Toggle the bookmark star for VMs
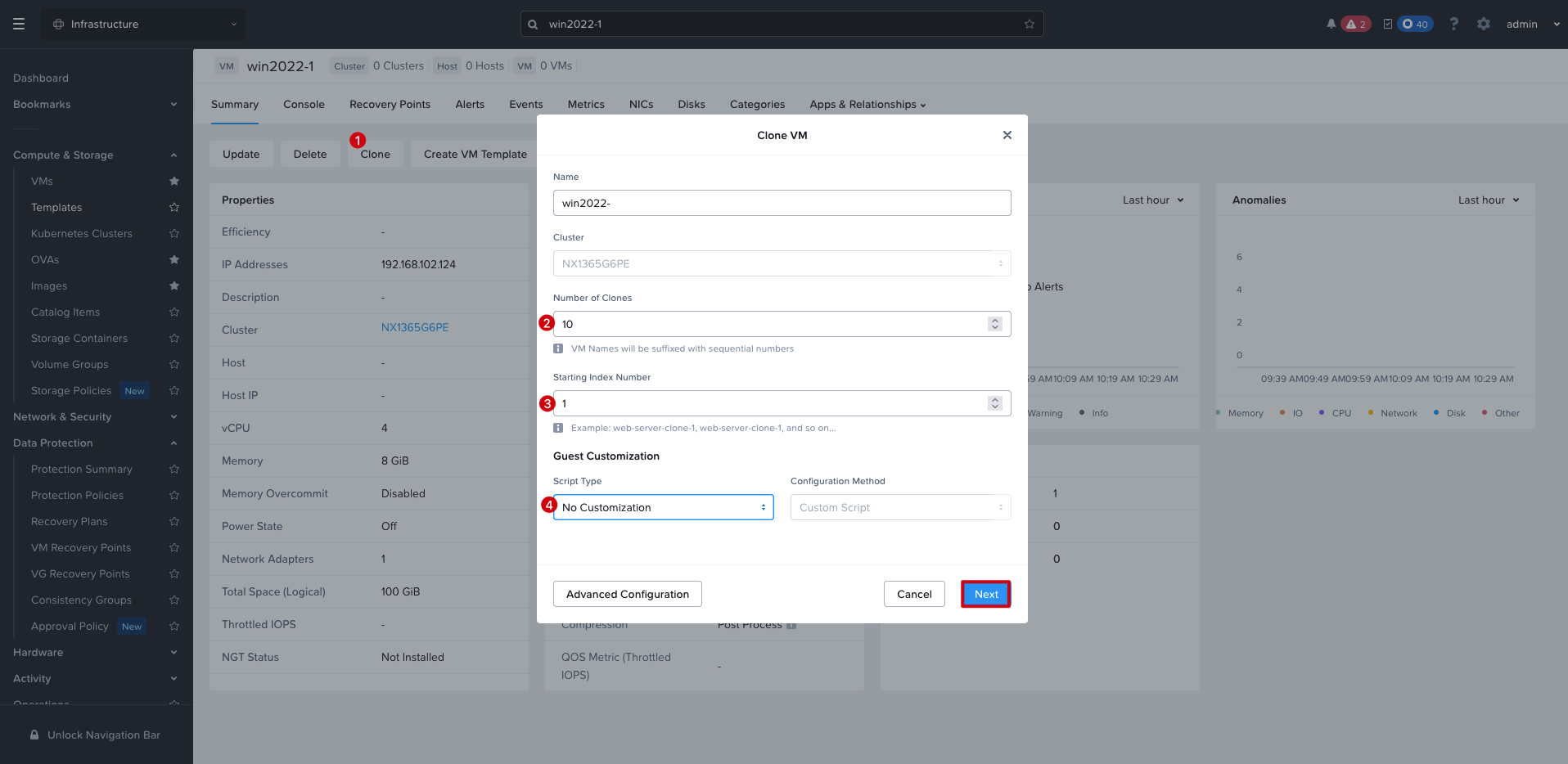 coord(173,182)
